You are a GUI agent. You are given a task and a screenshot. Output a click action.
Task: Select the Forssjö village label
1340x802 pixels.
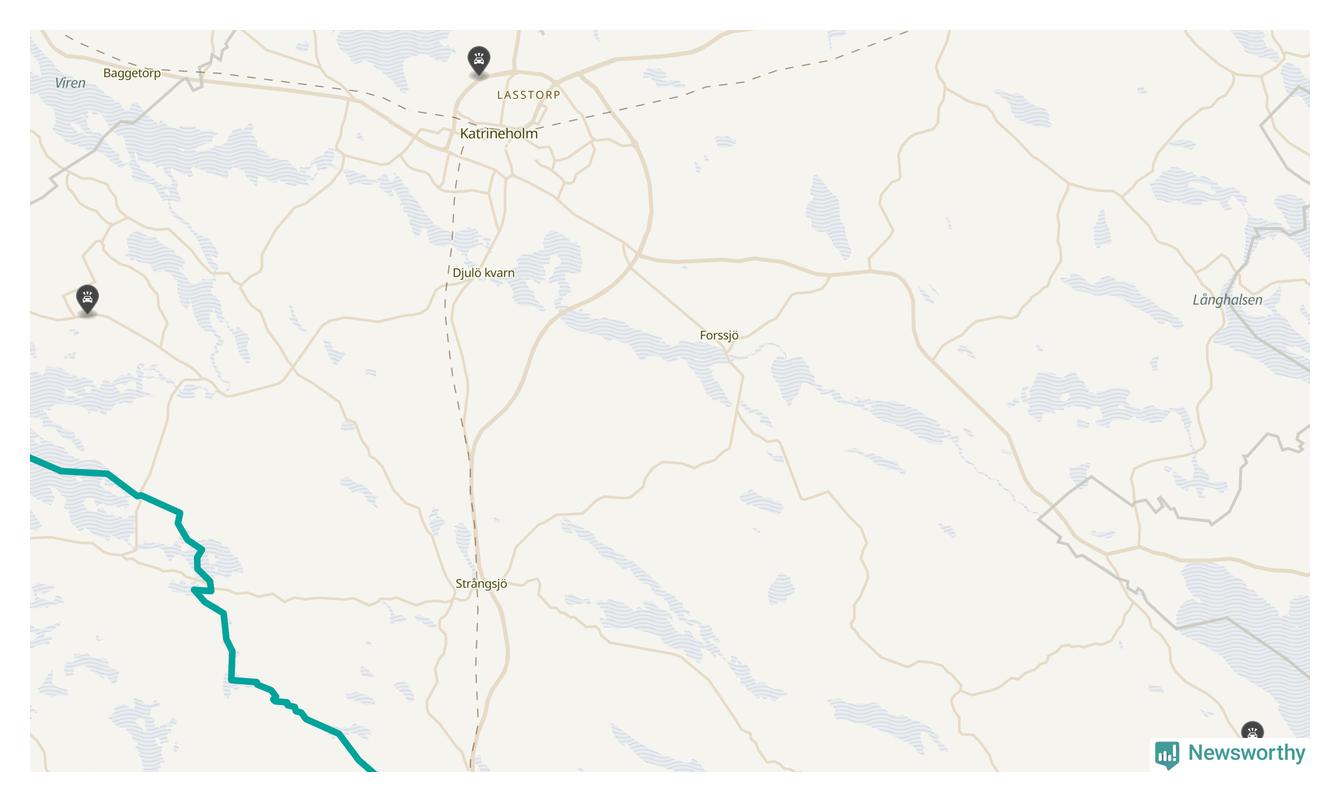click(719, 335)
